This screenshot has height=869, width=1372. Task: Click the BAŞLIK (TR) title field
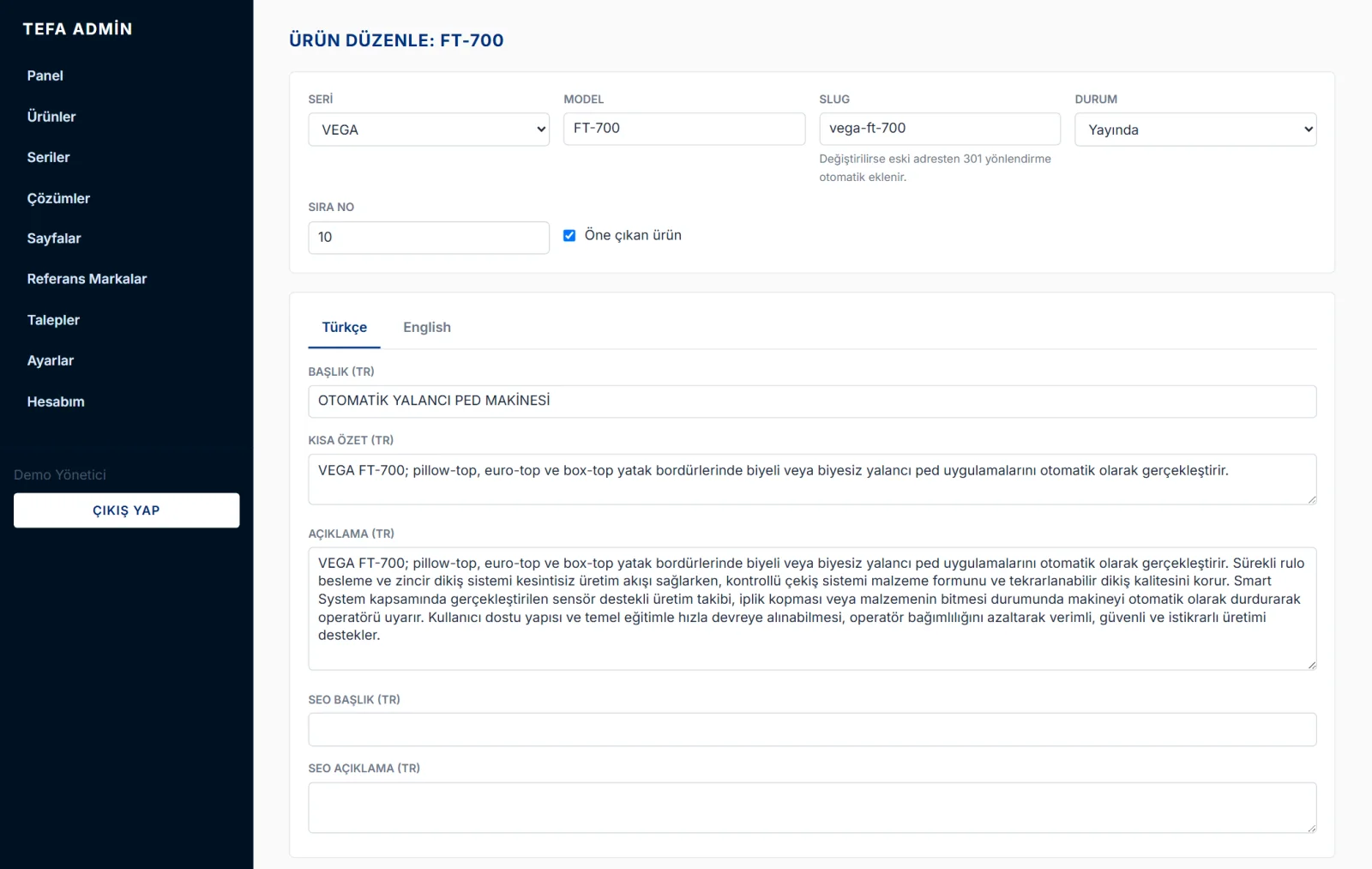coord(812,401)
